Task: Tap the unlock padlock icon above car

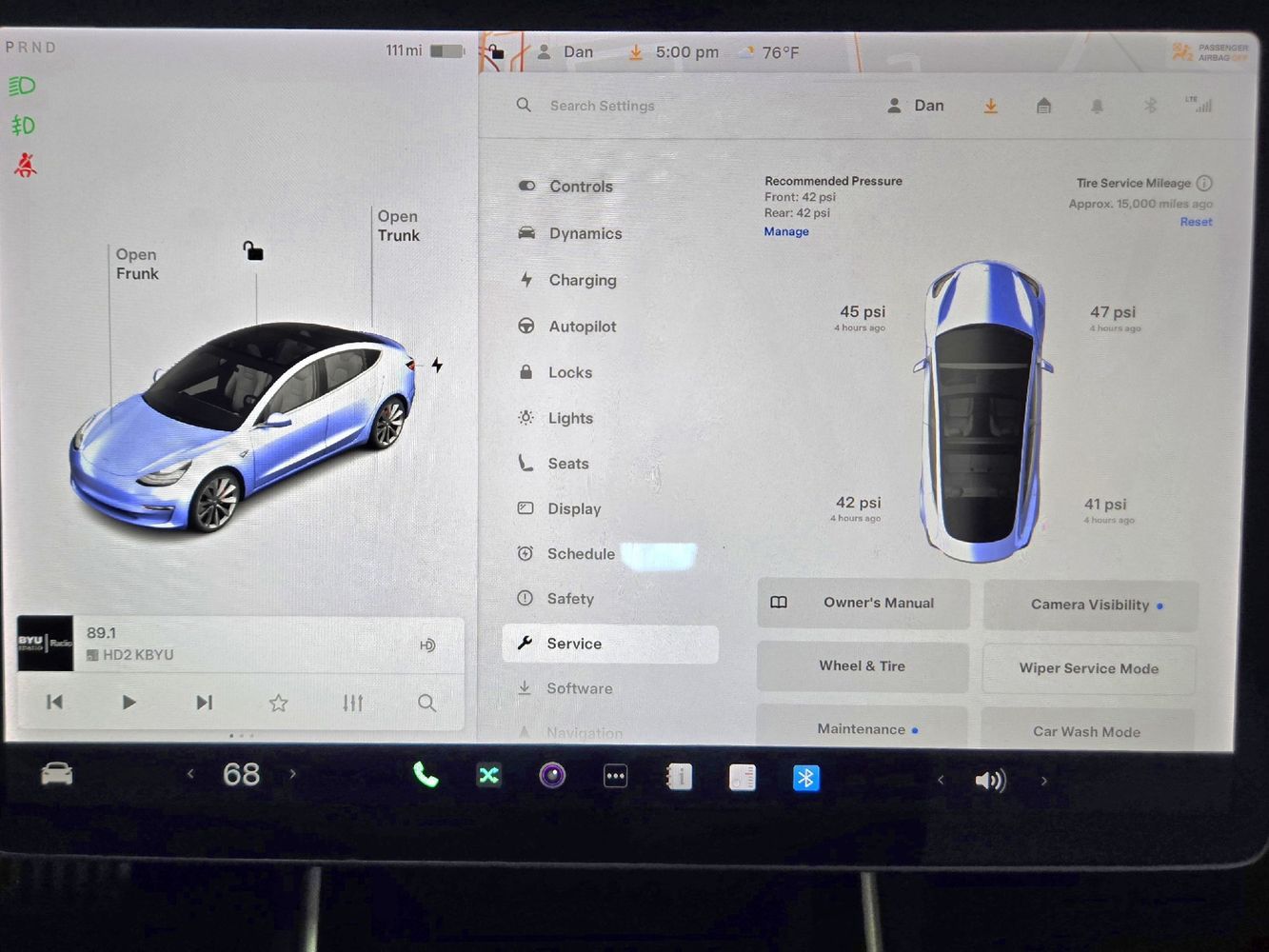Action: tap(252, 250)
